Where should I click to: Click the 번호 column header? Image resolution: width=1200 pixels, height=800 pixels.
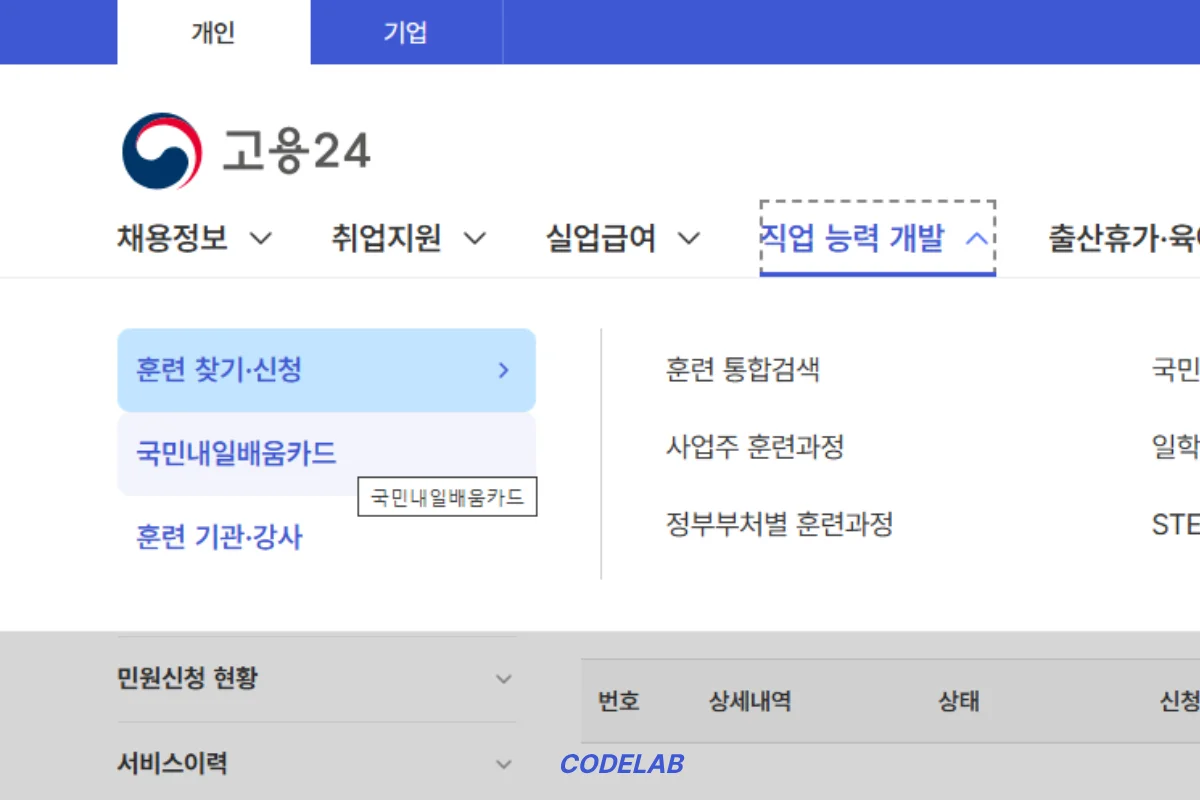pyautogui.click(x=618, y=702)
